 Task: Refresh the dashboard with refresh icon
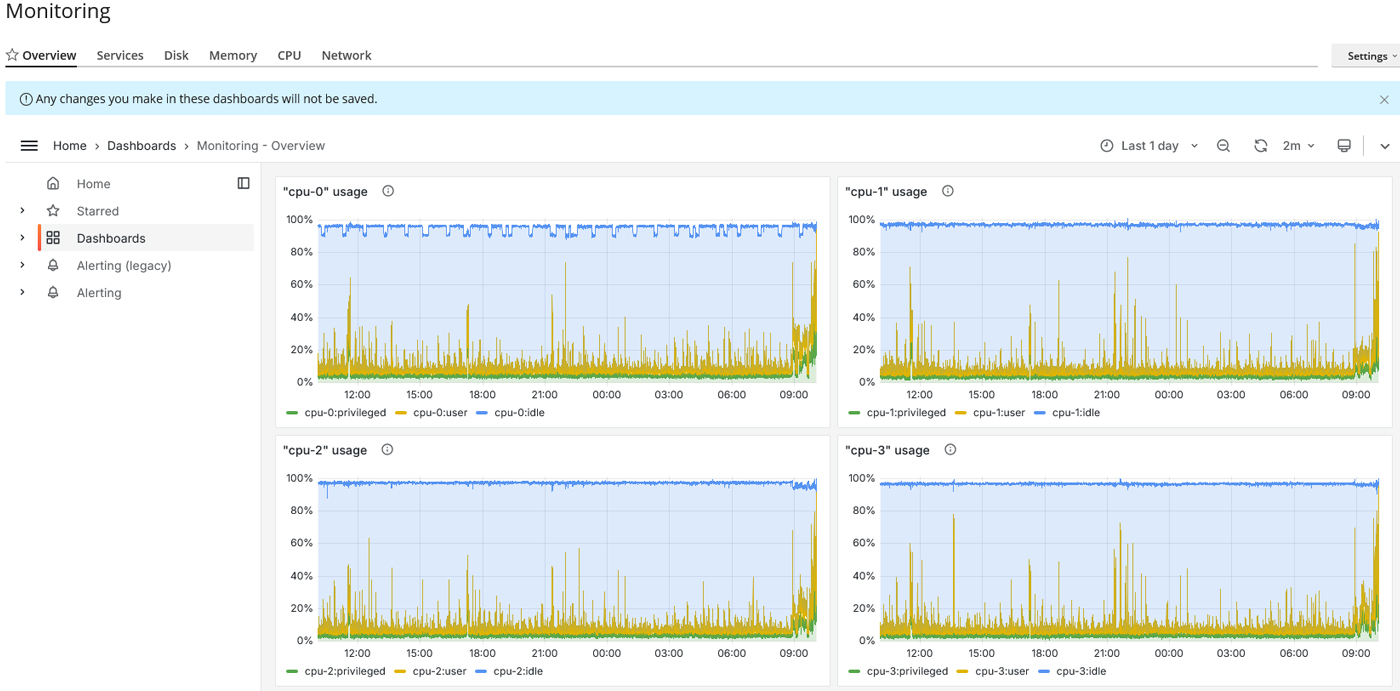tap(1260, 146)
